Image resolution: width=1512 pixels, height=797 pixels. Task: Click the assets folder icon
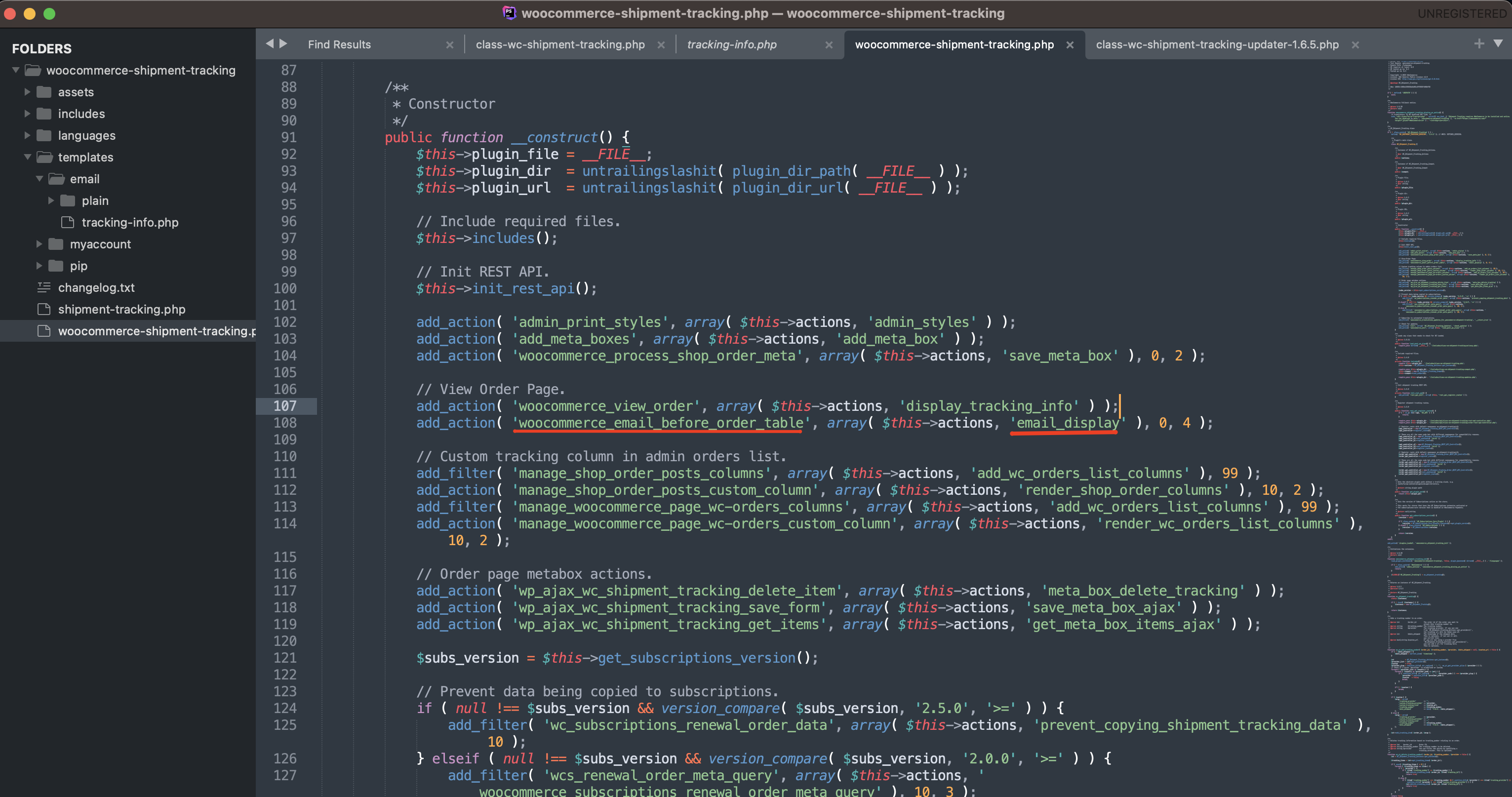coord(44,92)
